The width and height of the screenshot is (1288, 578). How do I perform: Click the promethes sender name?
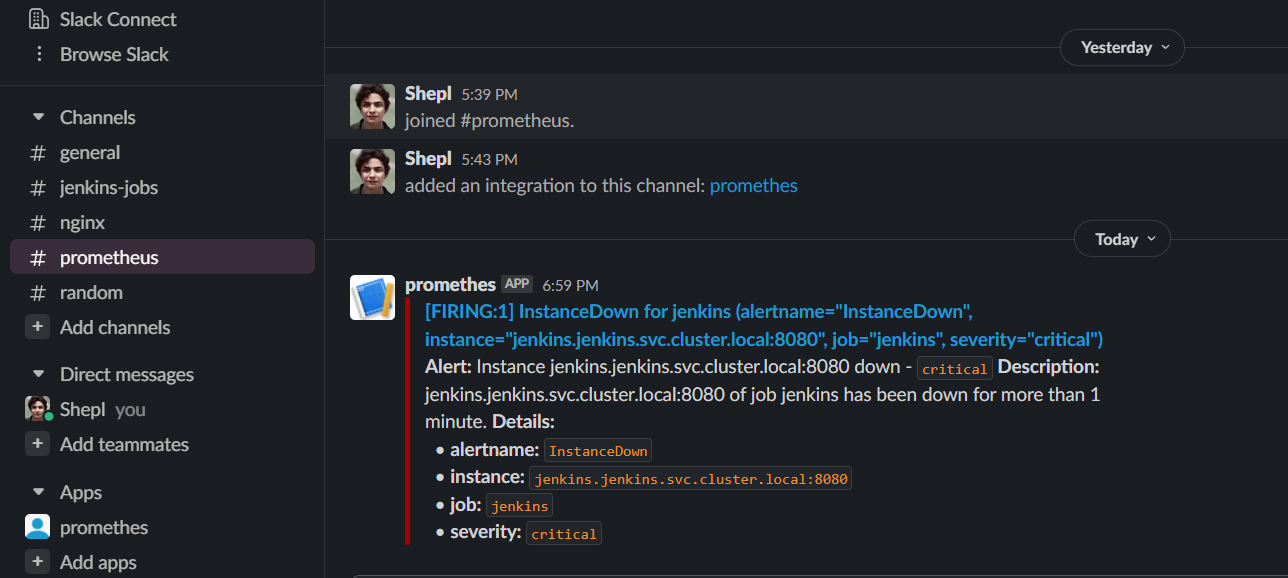(x=450, y=285)
